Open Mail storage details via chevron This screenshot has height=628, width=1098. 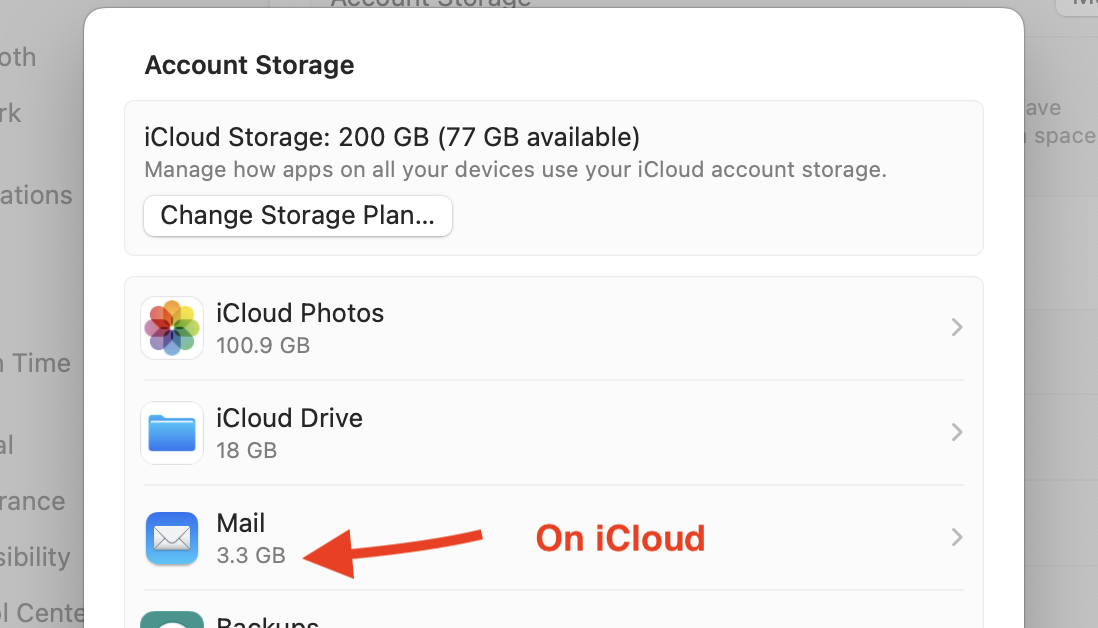pos(957,537)
